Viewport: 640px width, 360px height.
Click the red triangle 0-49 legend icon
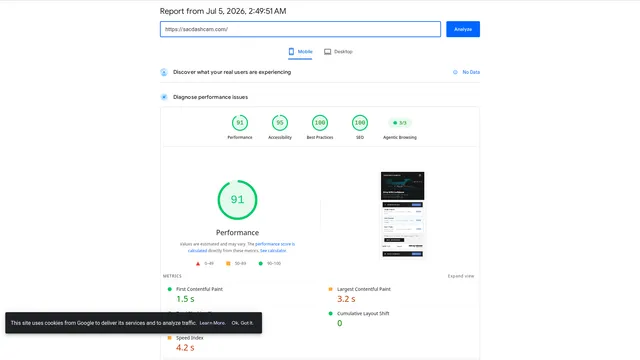198,264
